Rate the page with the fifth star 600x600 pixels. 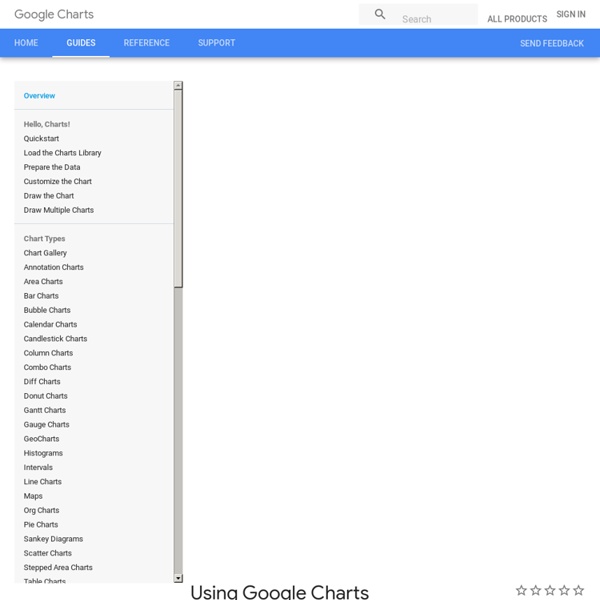[x=579, y=590]
